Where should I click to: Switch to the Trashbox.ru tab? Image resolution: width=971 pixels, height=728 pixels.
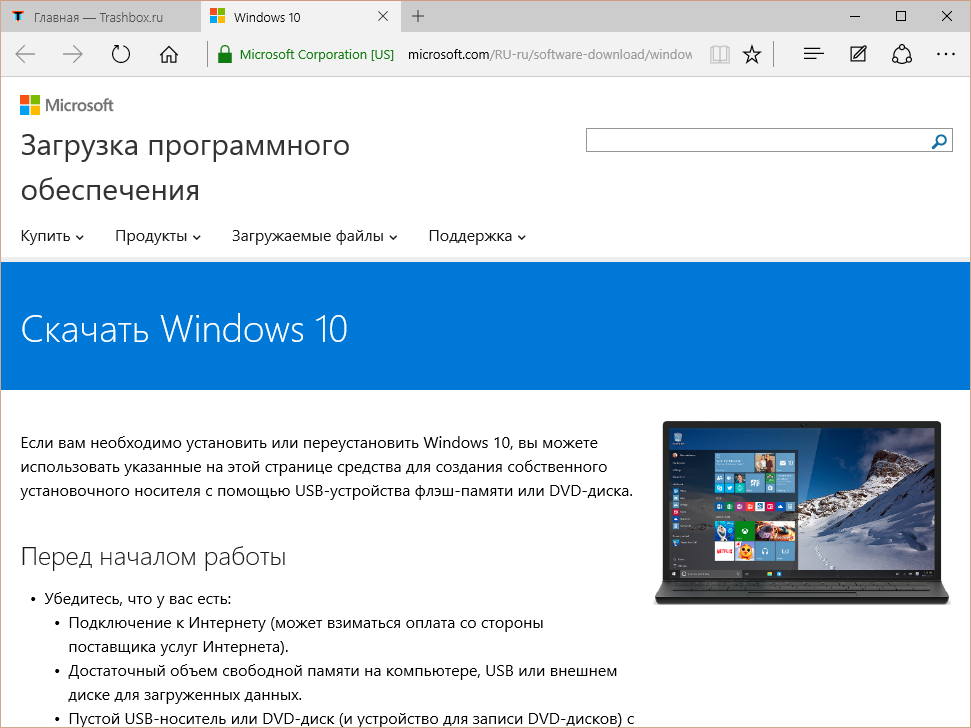click(x=100, y=17)
